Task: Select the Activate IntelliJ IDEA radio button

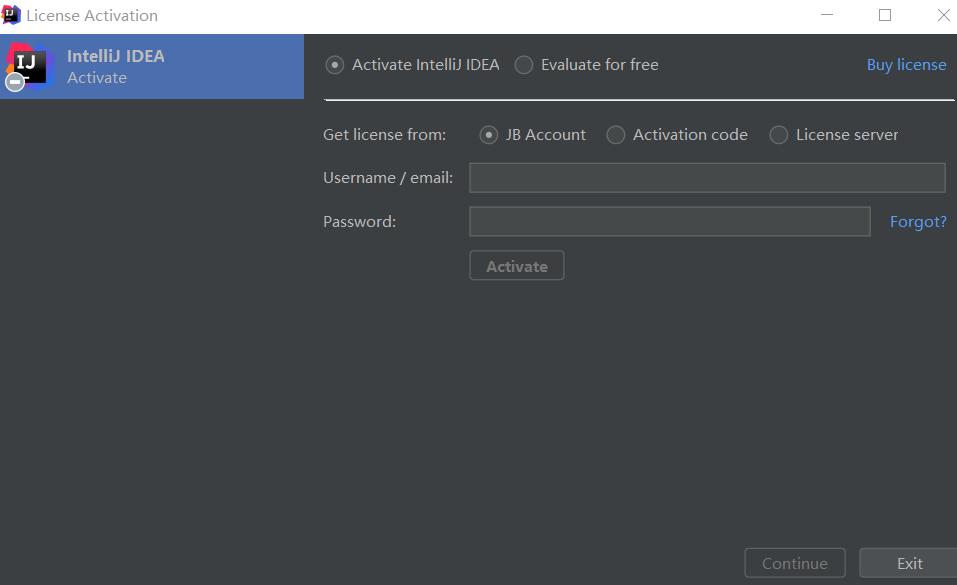Action: point(334,65)
